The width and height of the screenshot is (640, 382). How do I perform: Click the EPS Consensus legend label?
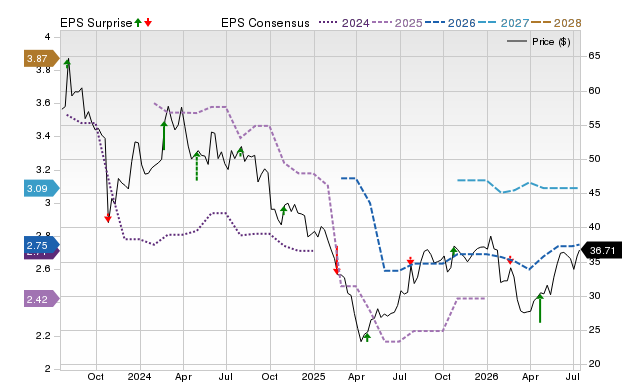point(265,23)
